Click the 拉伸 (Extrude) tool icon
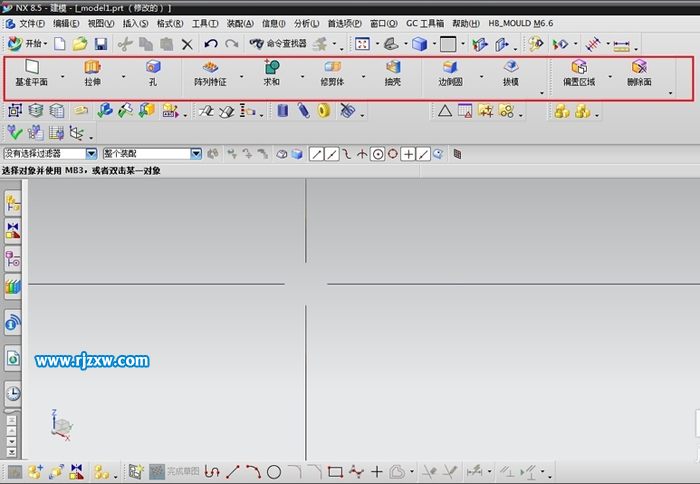 coord(92,68)
